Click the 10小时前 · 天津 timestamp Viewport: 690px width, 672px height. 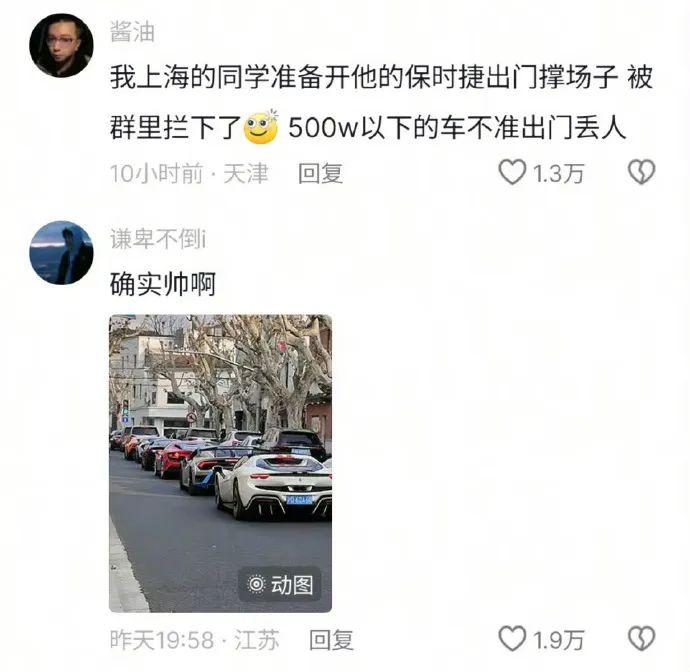[189, 173]
